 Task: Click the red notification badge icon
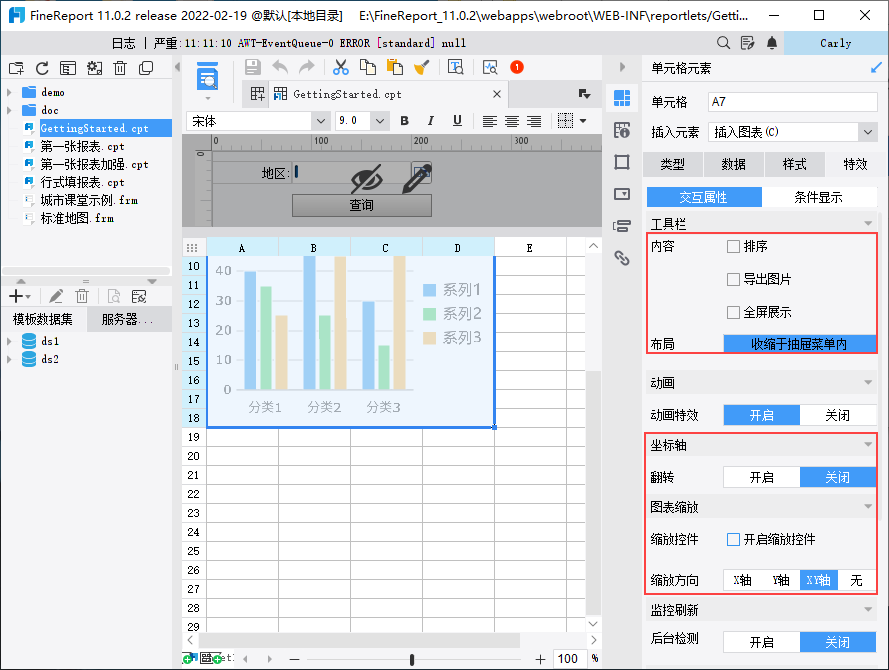(x=517, y=67)
